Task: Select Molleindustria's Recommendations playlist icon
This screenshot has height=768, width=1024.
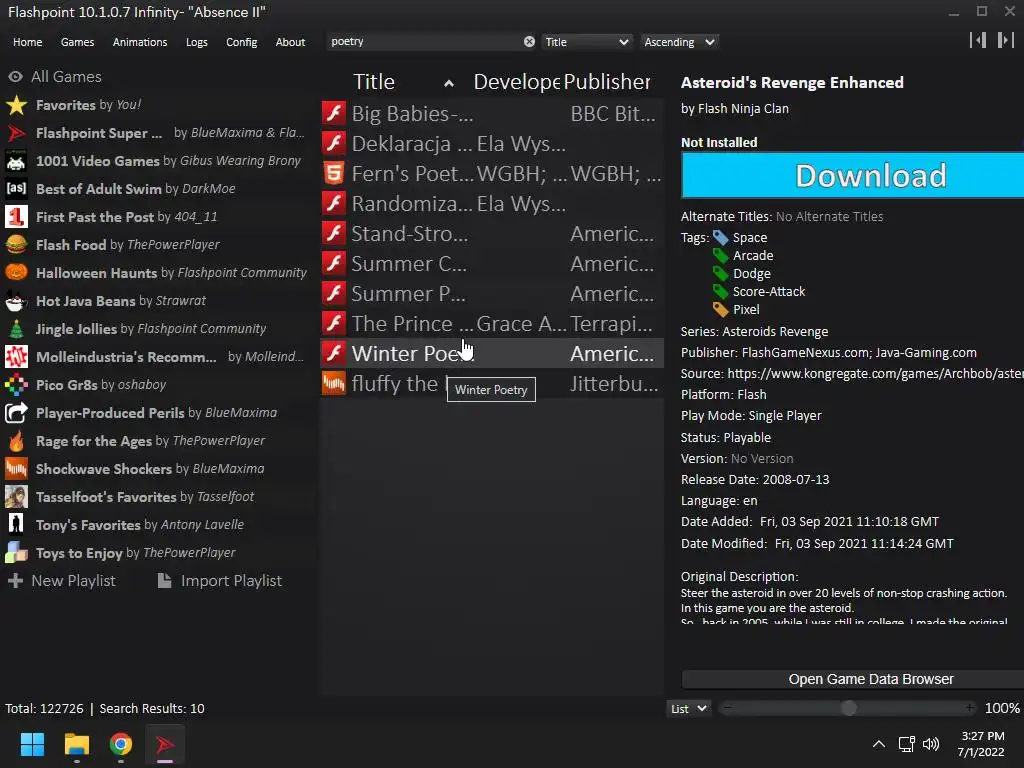Action: pyautogui.click(x=16, y=357)
